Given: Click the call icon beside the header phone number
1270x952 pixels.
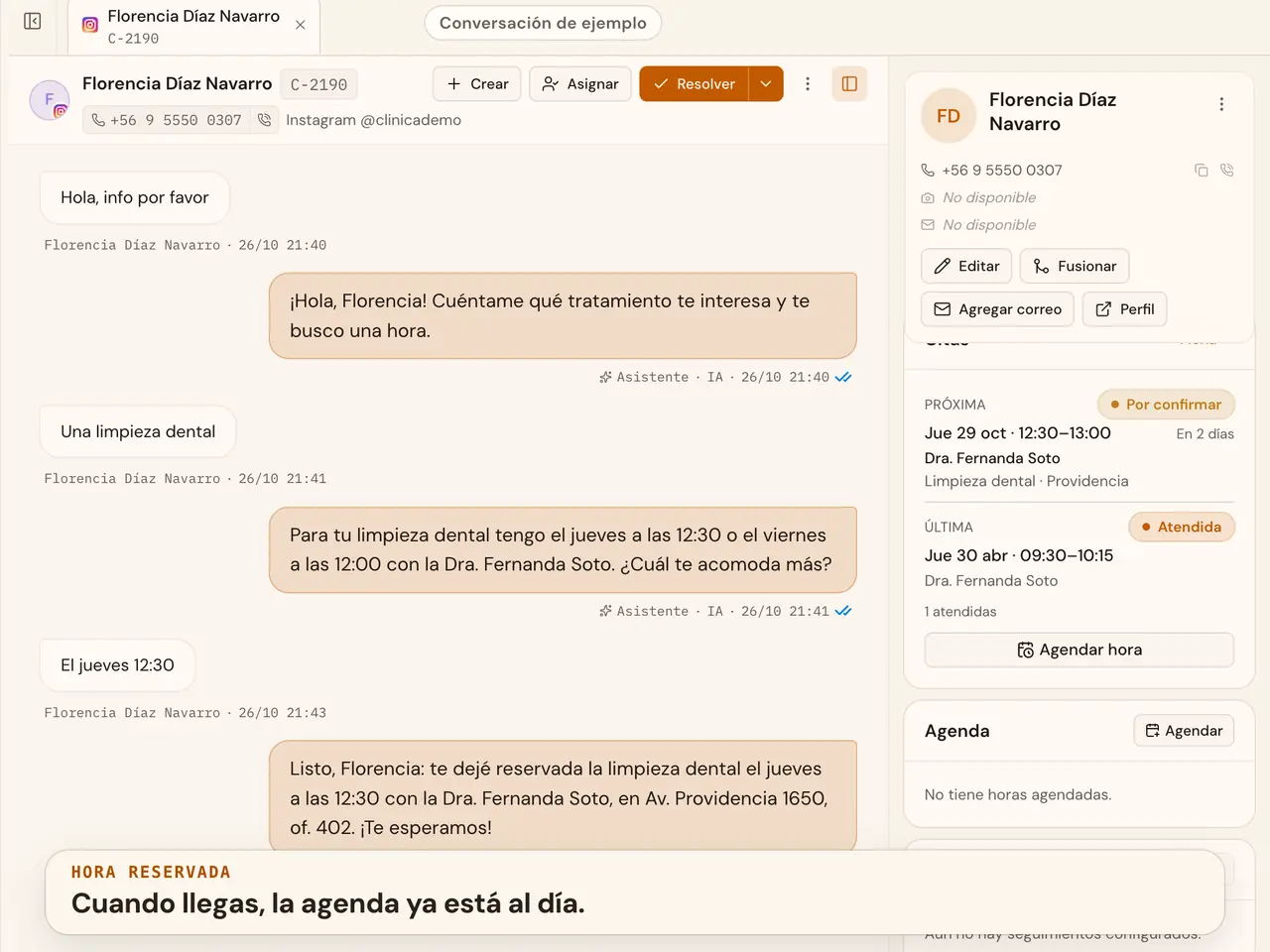Looking at the screenshot, I should 264,120.
